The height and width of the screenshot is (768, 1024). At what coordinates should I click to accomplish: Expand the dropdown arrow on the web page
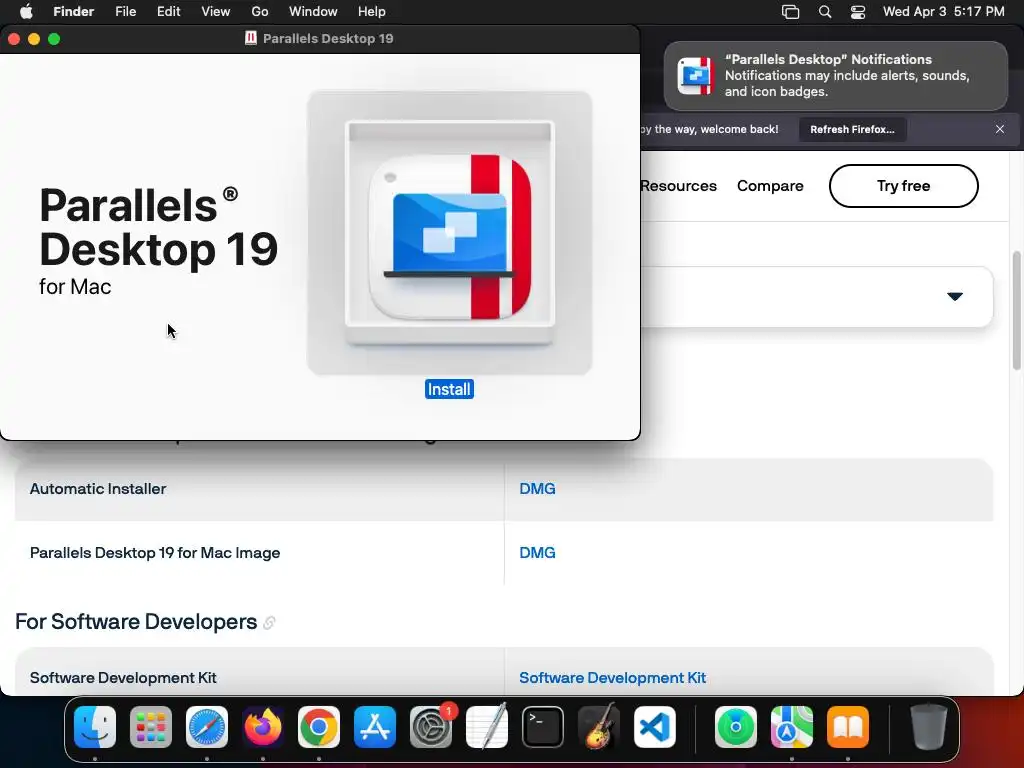[955, 296]
